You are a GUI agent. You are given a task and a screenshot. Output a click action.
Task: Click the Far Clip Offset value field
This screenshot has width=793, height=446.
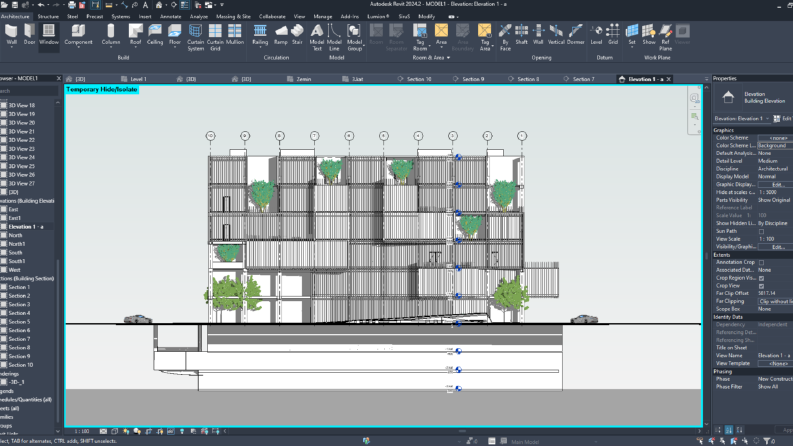pyautogui.click(x=775, y=293)
